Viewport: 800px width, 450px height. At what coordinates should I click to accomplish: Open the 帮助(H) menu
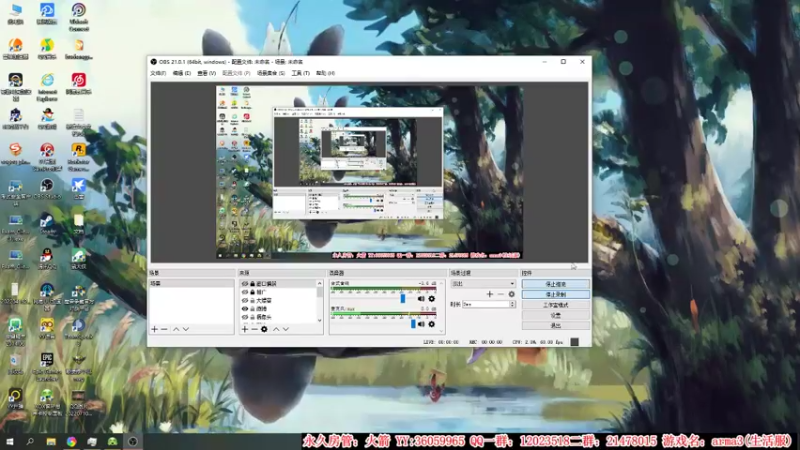pyautogui.click(x=325, y=73)
